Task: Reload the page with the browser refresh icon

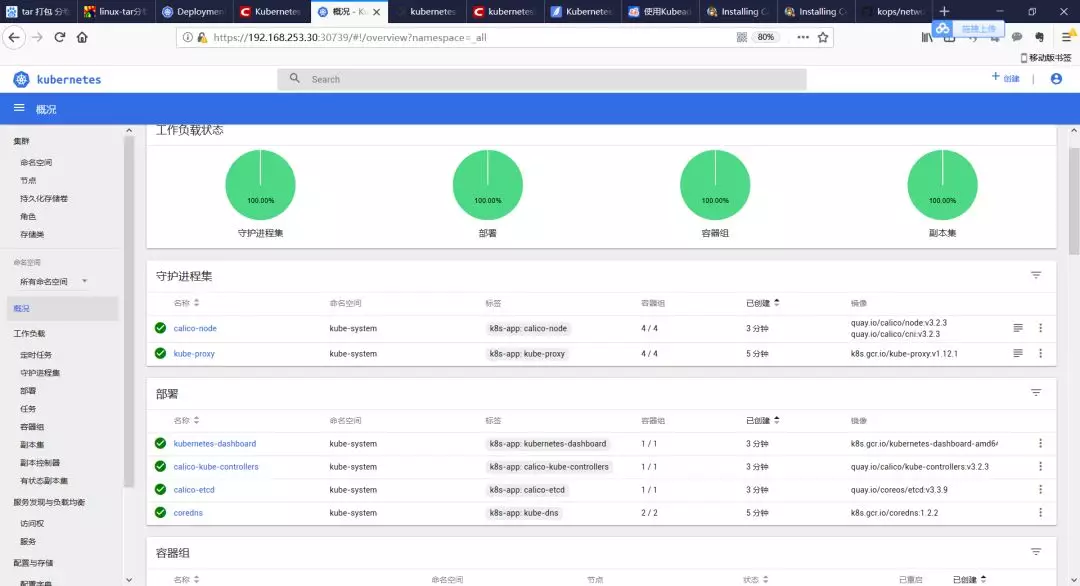Action: 60,37
